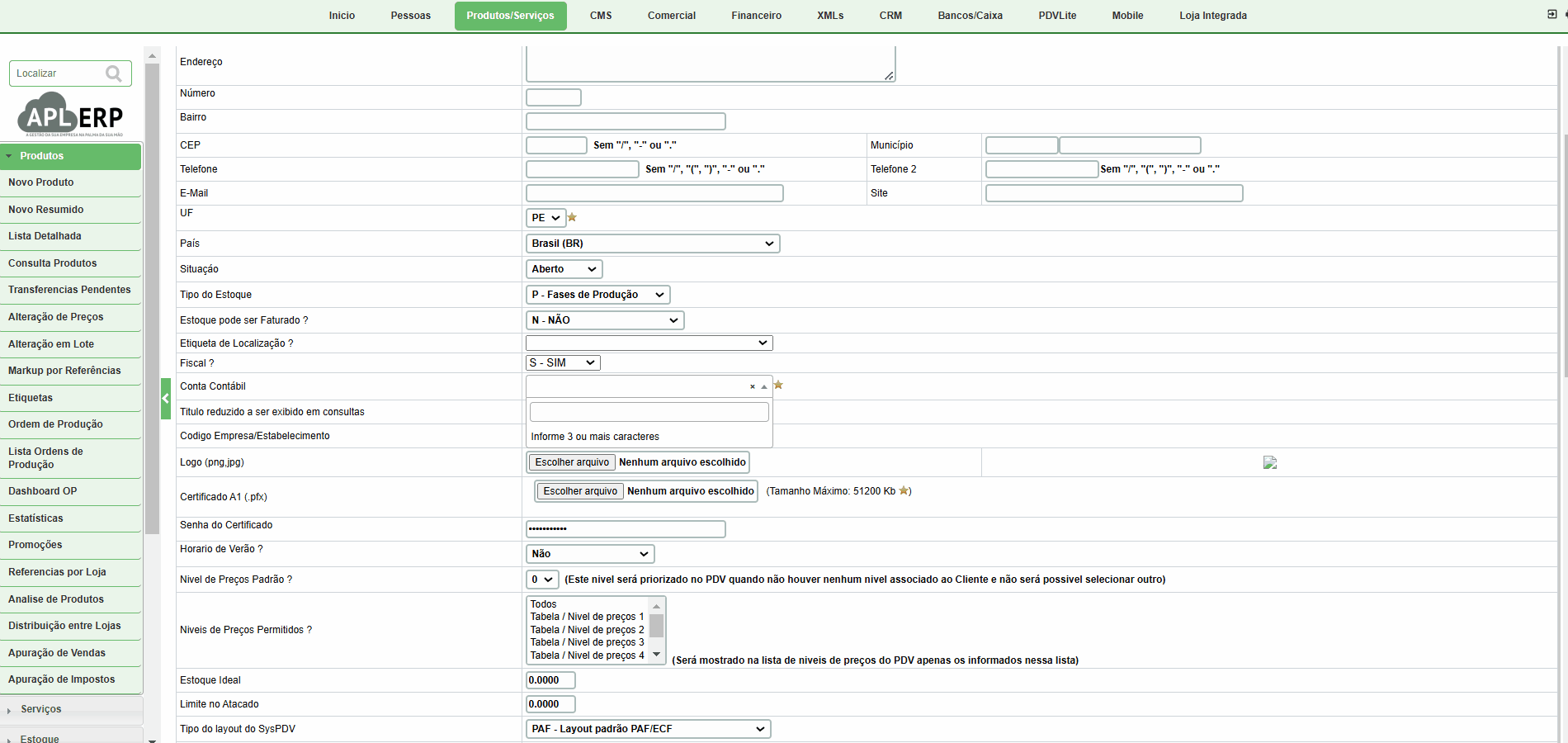Click the logout icon at top right
This screenshot has width=1568, height=743.
(1551, 14)
